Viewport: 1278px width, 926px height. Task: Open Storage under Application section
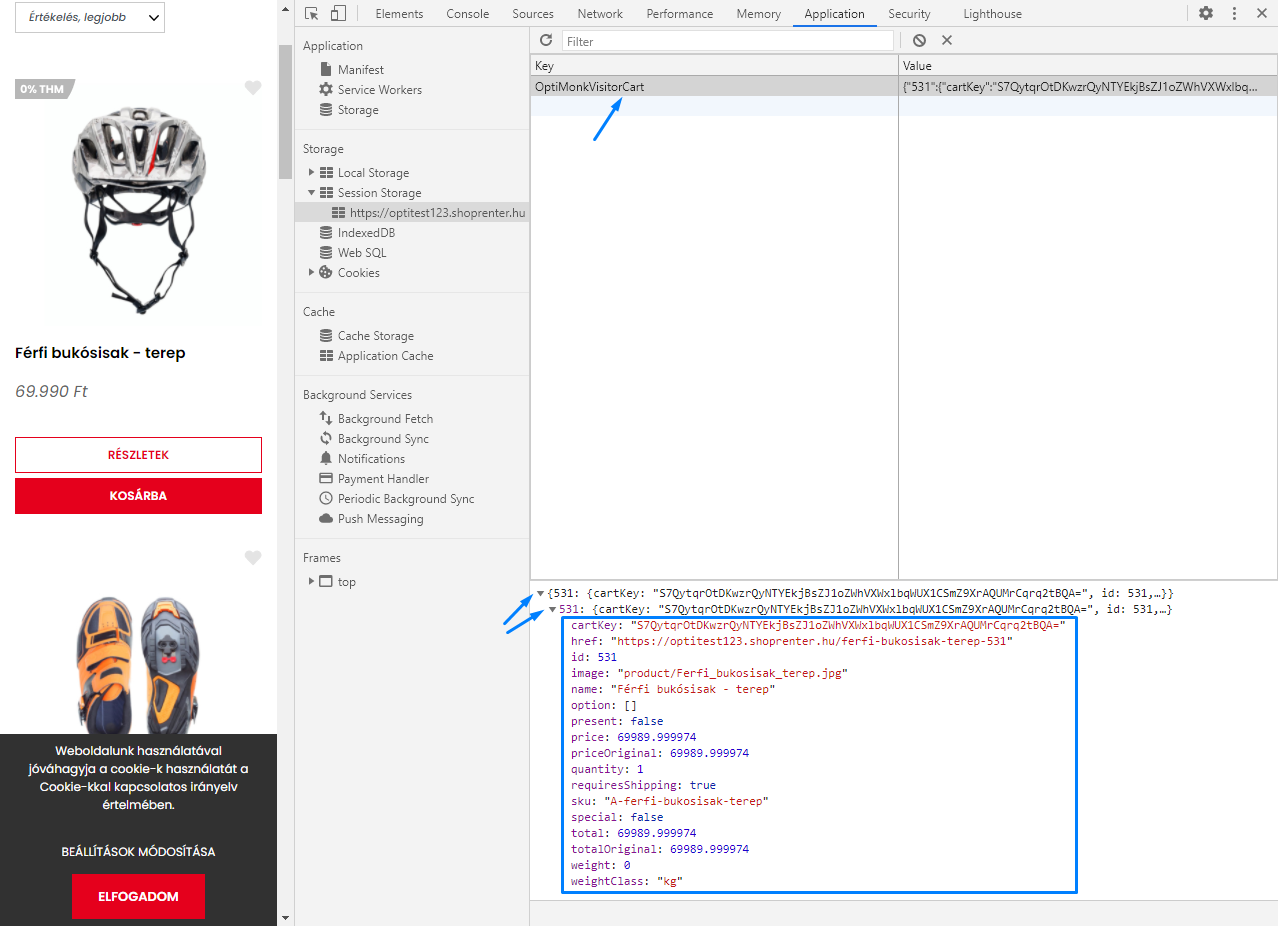click(x=357, y=110)
